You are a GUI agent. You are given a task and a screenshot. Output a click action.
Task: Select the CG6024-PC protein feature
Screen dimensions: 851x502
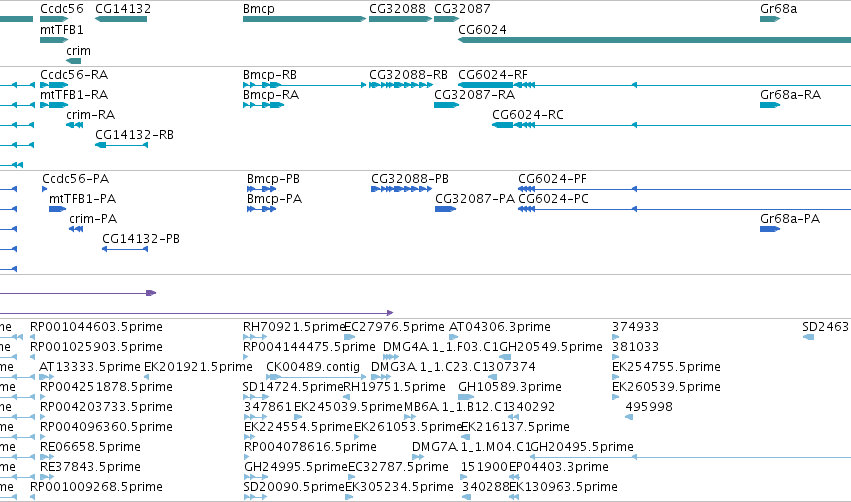[x=684, y=209]
